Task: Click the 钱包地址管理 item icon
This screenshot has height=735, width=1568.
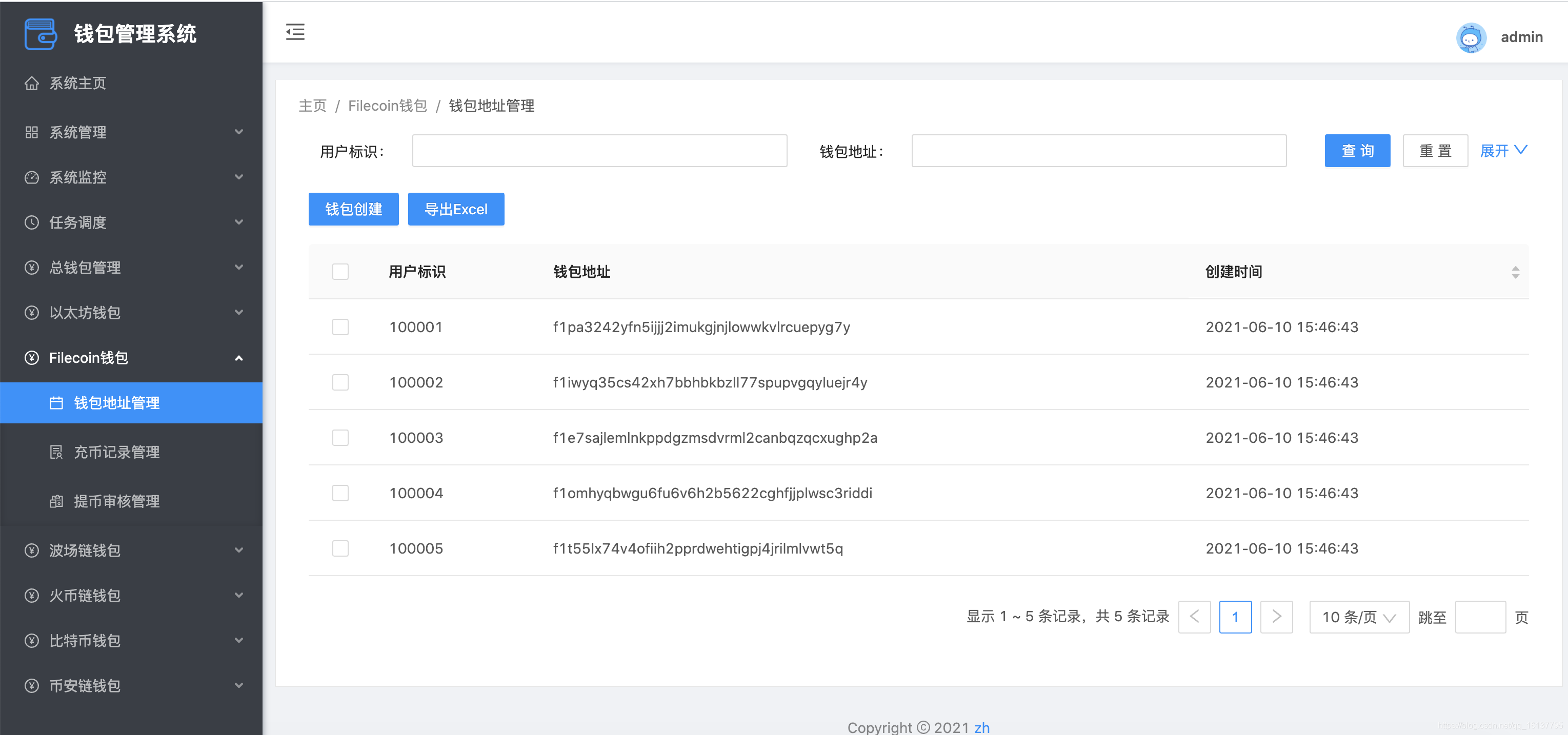Action: 55,402
